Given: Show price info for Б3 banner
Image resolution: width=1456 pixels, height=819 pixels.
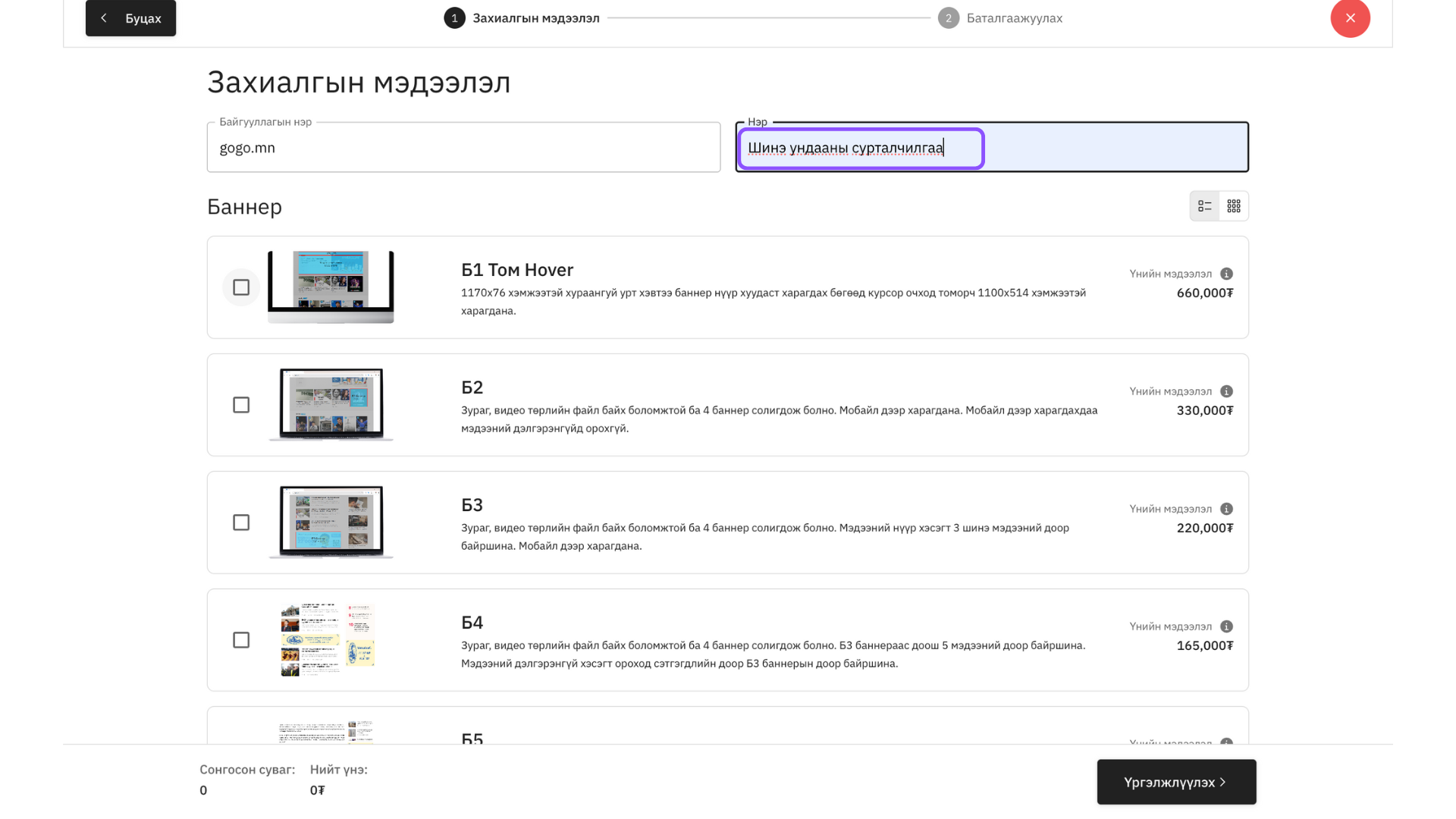Looking at the screenshot, I should (x=1226, y=509).
